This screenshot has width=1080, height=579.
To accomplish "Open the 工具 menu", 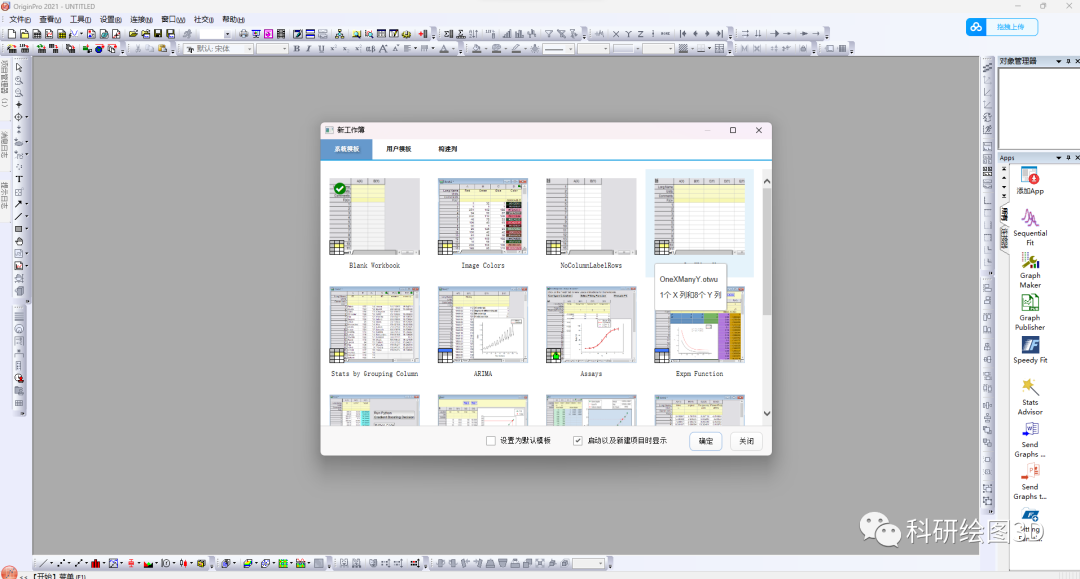I will click(81, 19).
